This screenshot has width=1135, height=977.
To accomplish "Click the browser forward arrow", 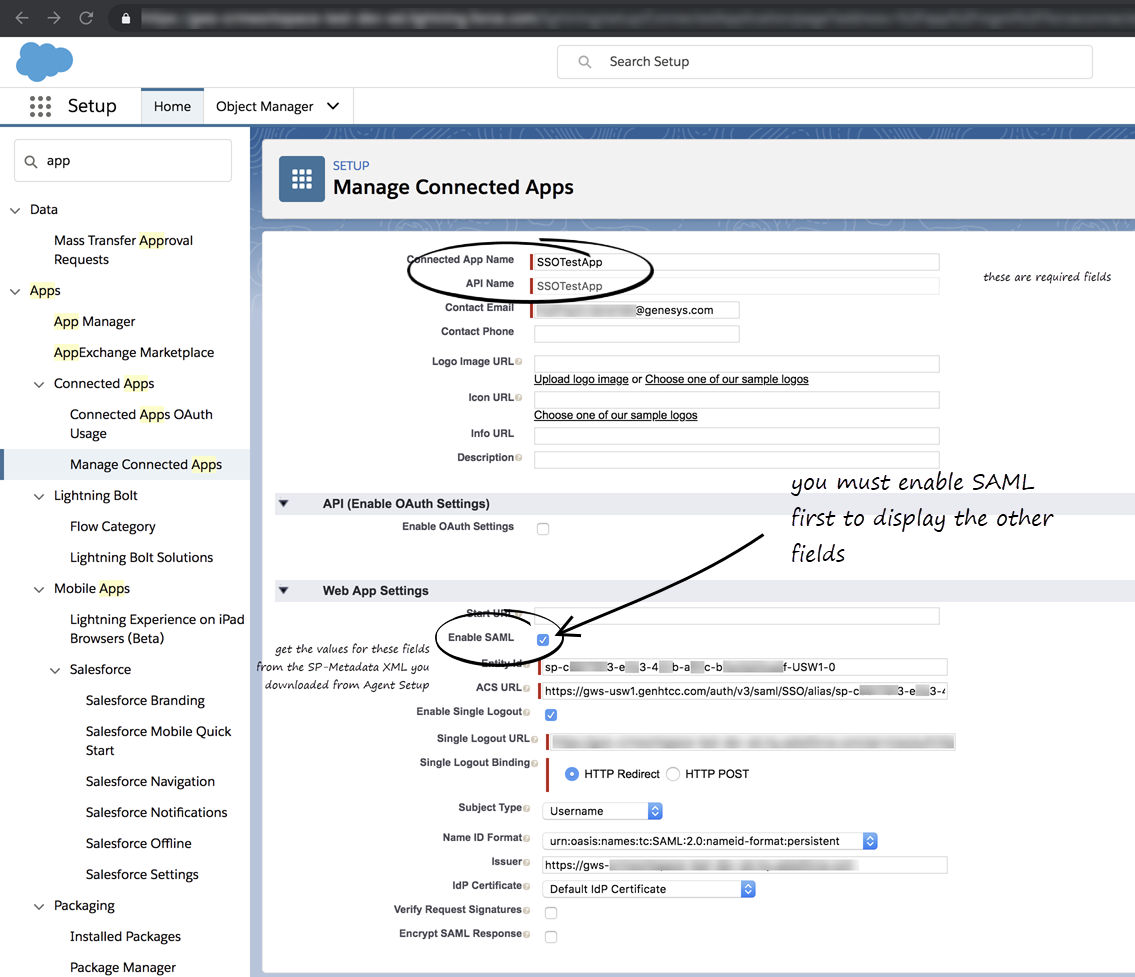I will point(54,17).
